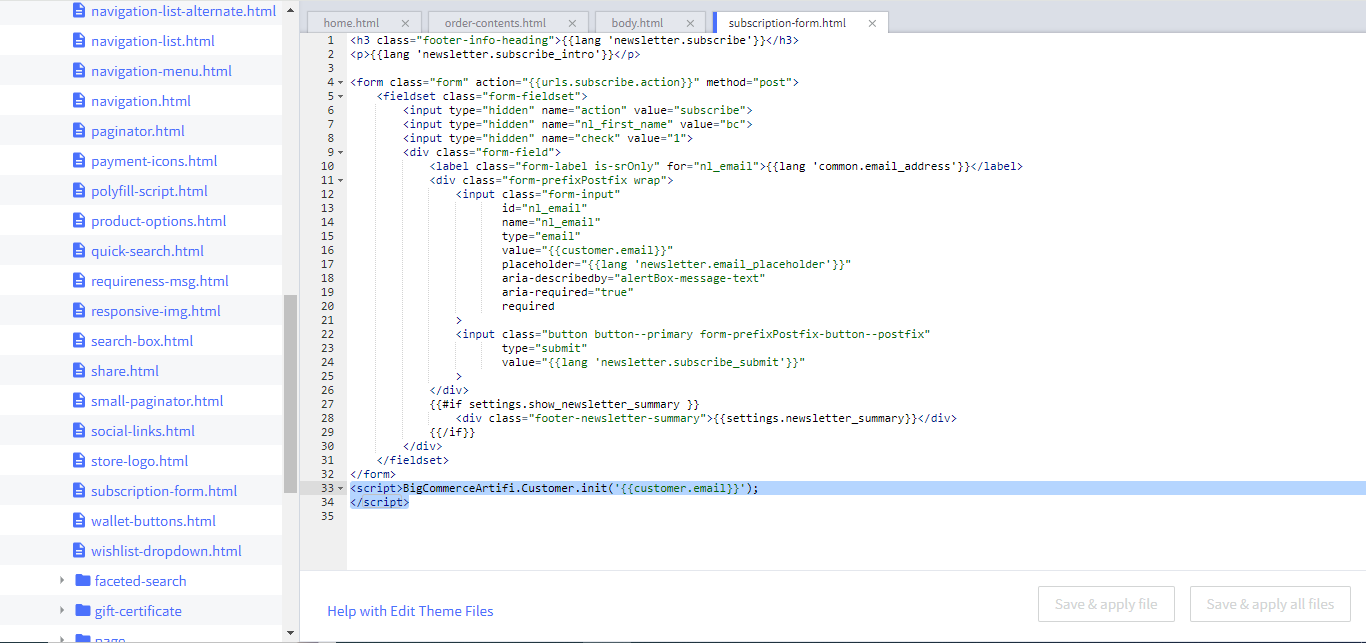
Task: Collapse code fold arrow at line 33
Action: coord(341,488)
